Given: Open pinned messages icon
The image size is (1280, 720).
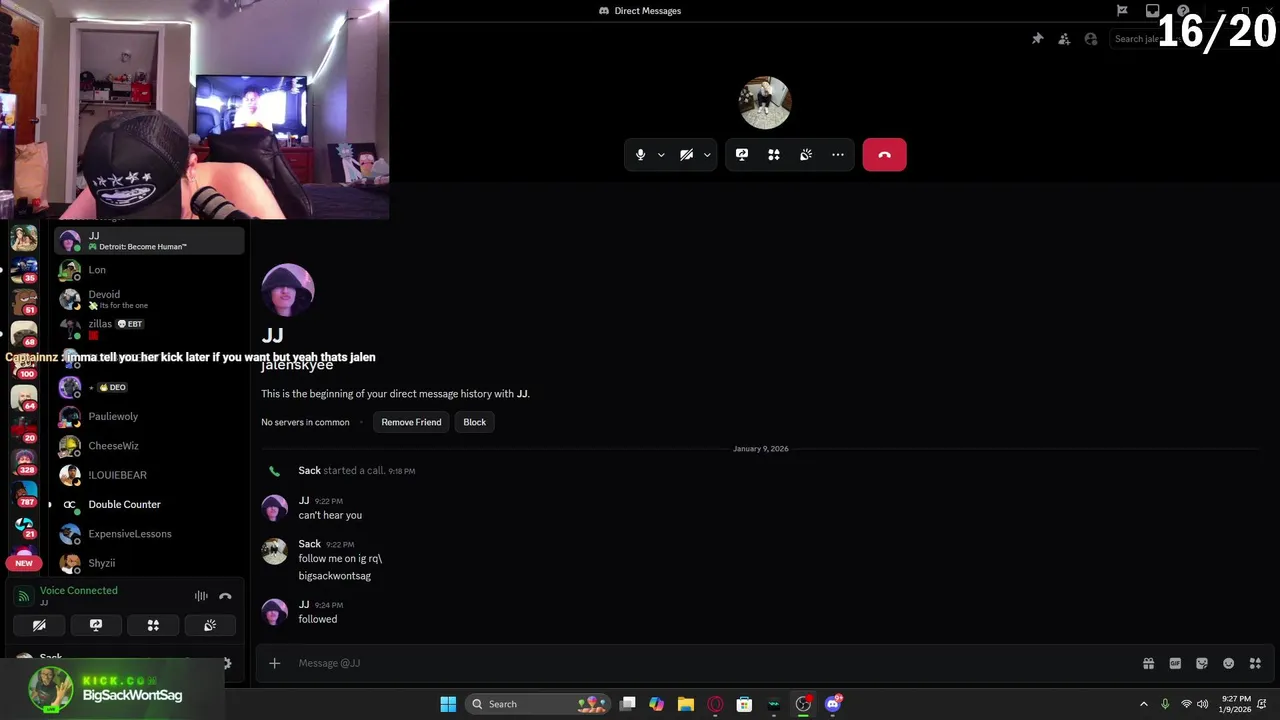Looking at the screenshot, I should 1037,39.
